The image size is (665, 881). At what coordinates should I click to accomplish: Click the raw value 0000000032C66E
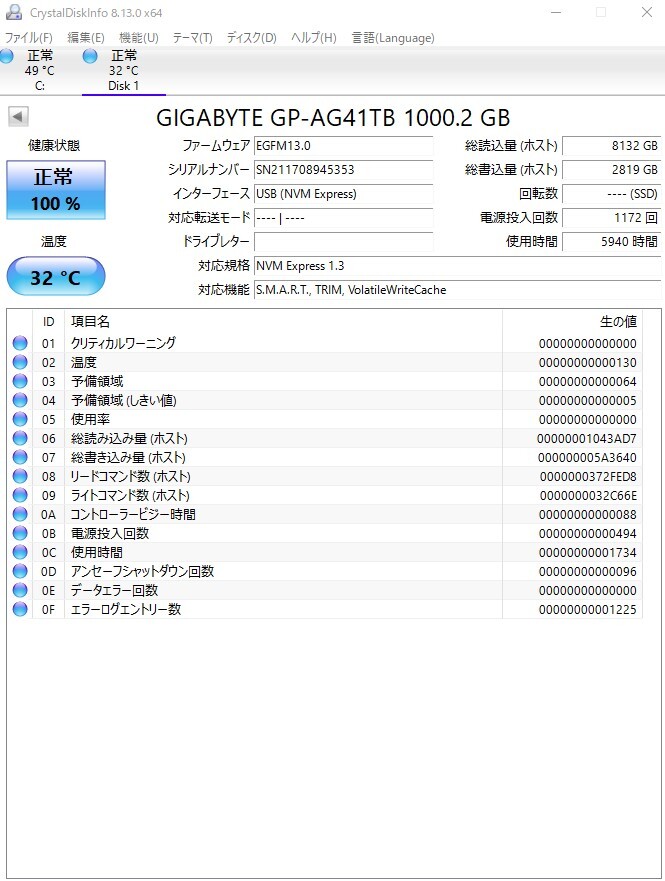coord(588,496)
